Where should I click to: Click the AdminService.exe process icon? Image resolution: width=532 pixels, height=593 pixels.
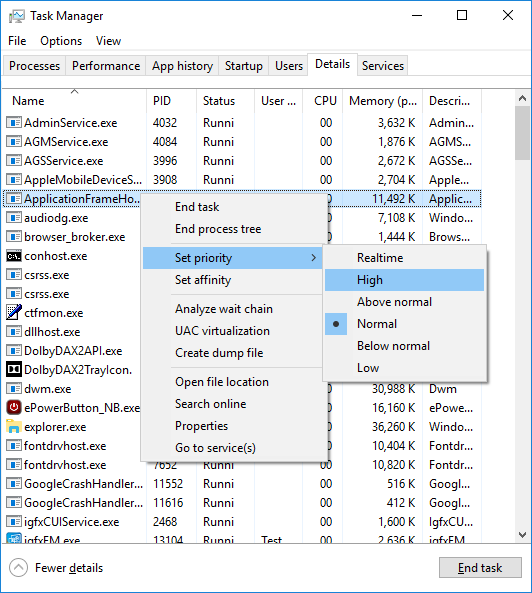(14, 123)
